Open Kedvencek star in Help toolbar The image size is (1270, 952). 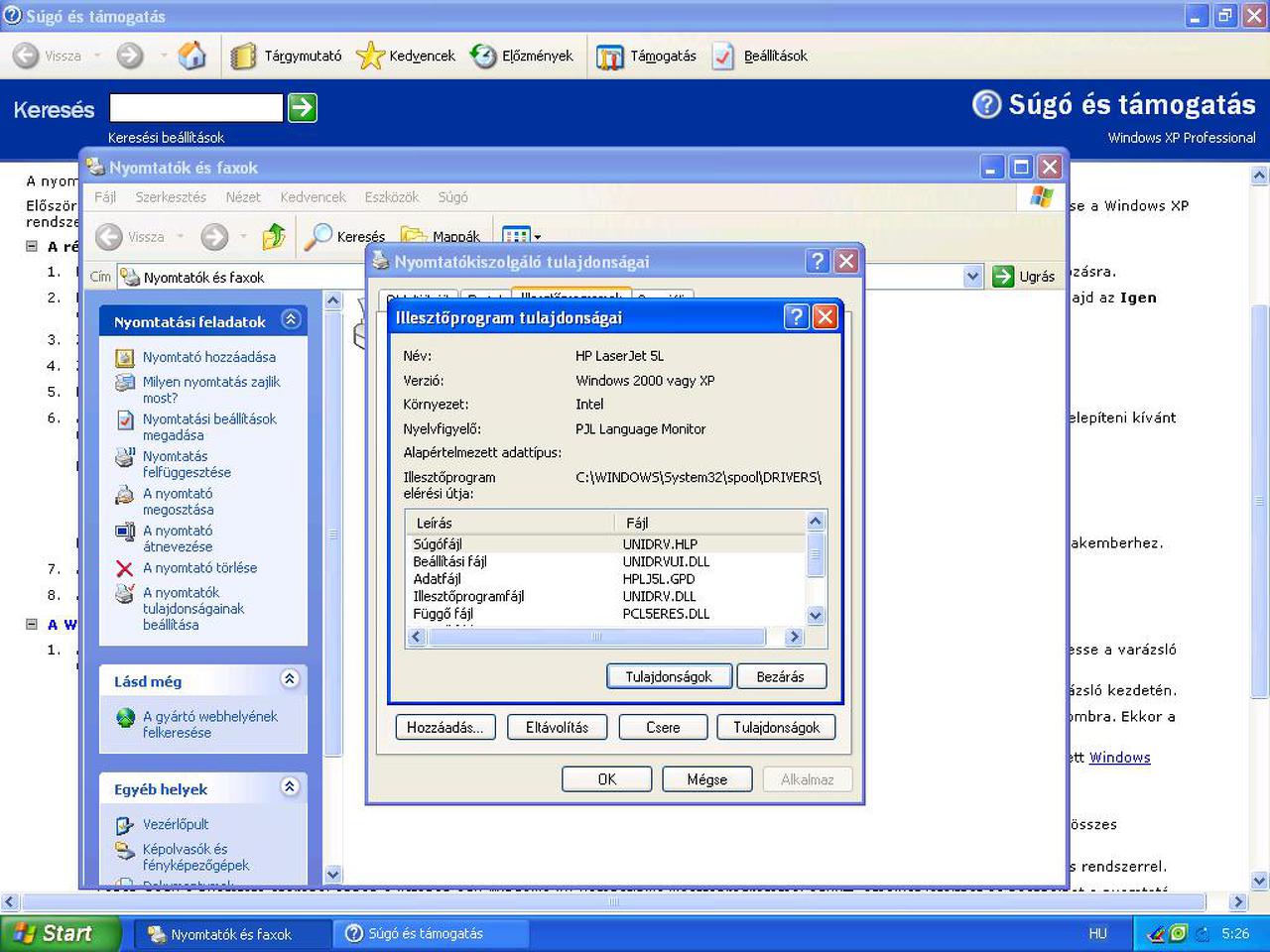pos(406,56)
